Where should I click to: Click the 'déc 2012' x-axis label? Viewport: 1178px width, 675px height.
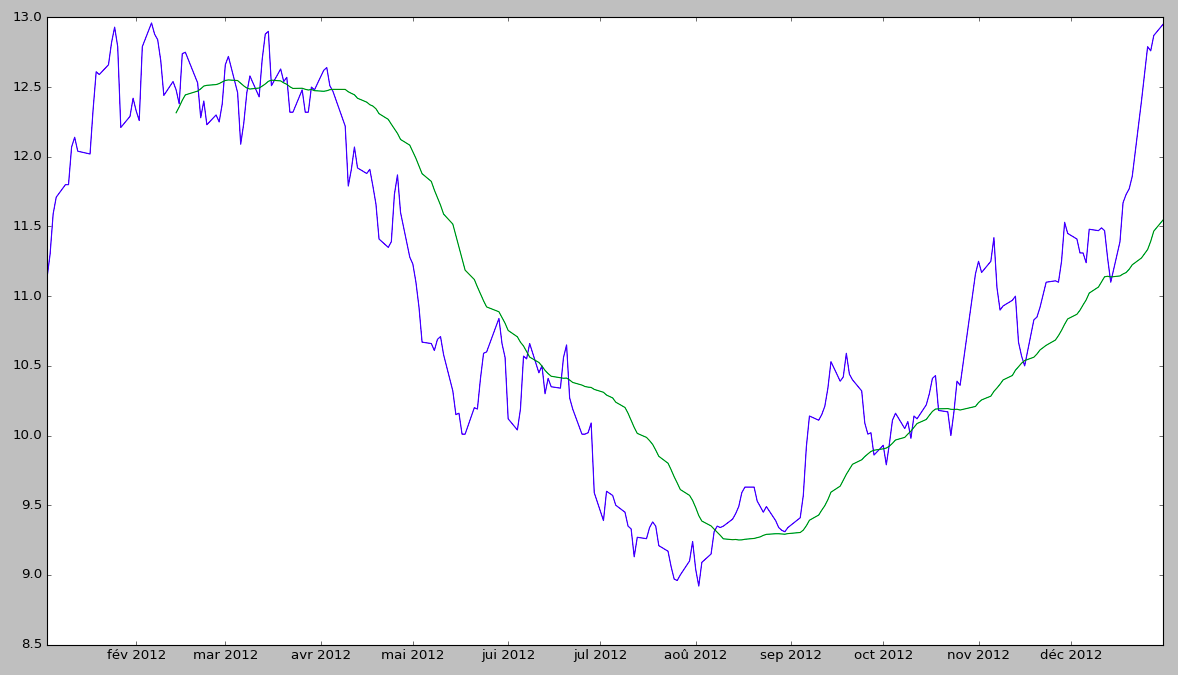click(1071, 655)
